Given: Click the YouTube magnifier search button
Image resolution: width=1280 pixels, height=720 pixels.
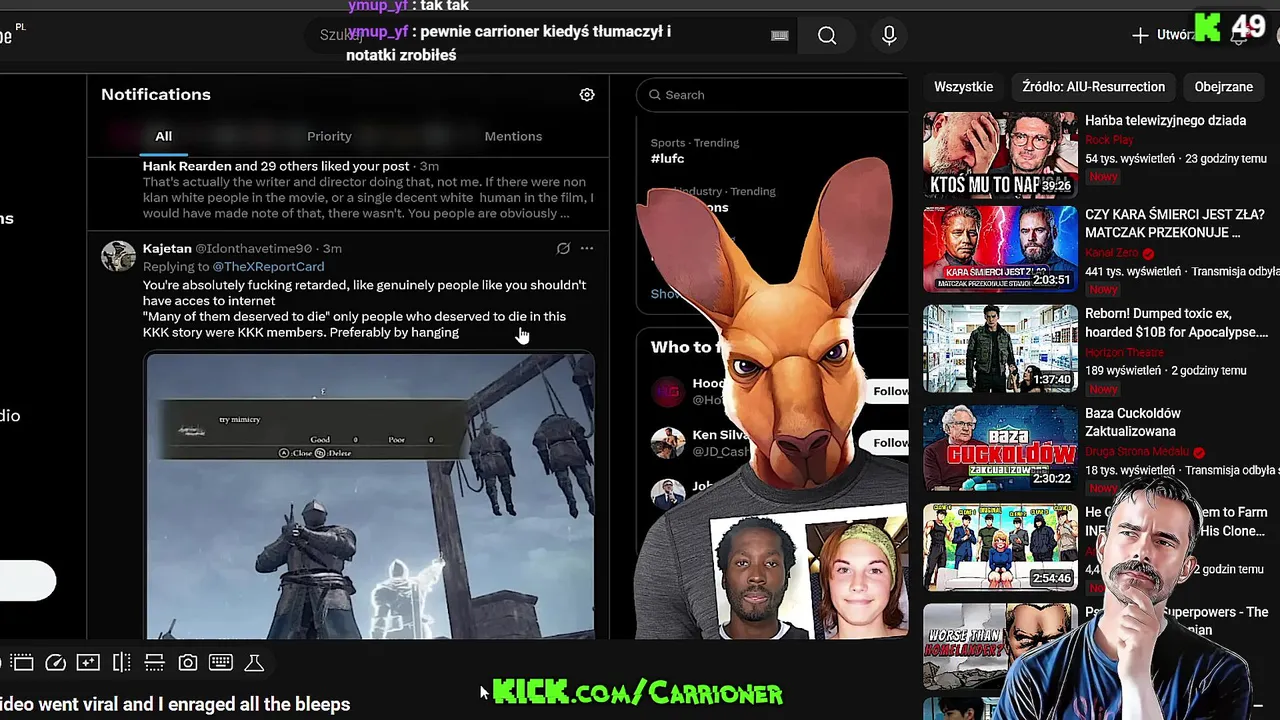Looking at the screenshot, I should (827, 36).
